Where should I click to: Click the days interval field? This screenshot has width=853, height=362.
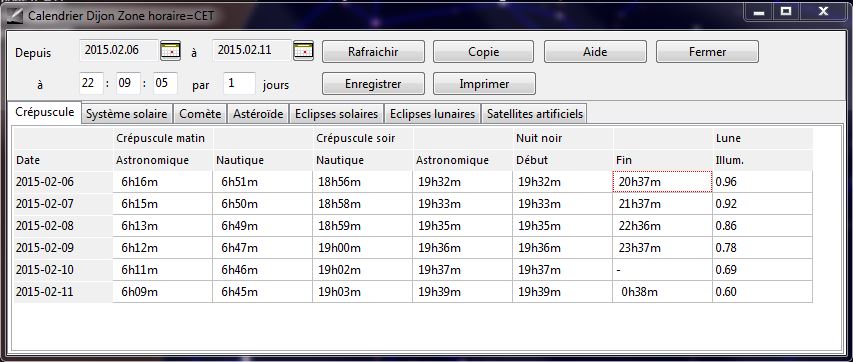pyautogui.click(x=239, y=83)
